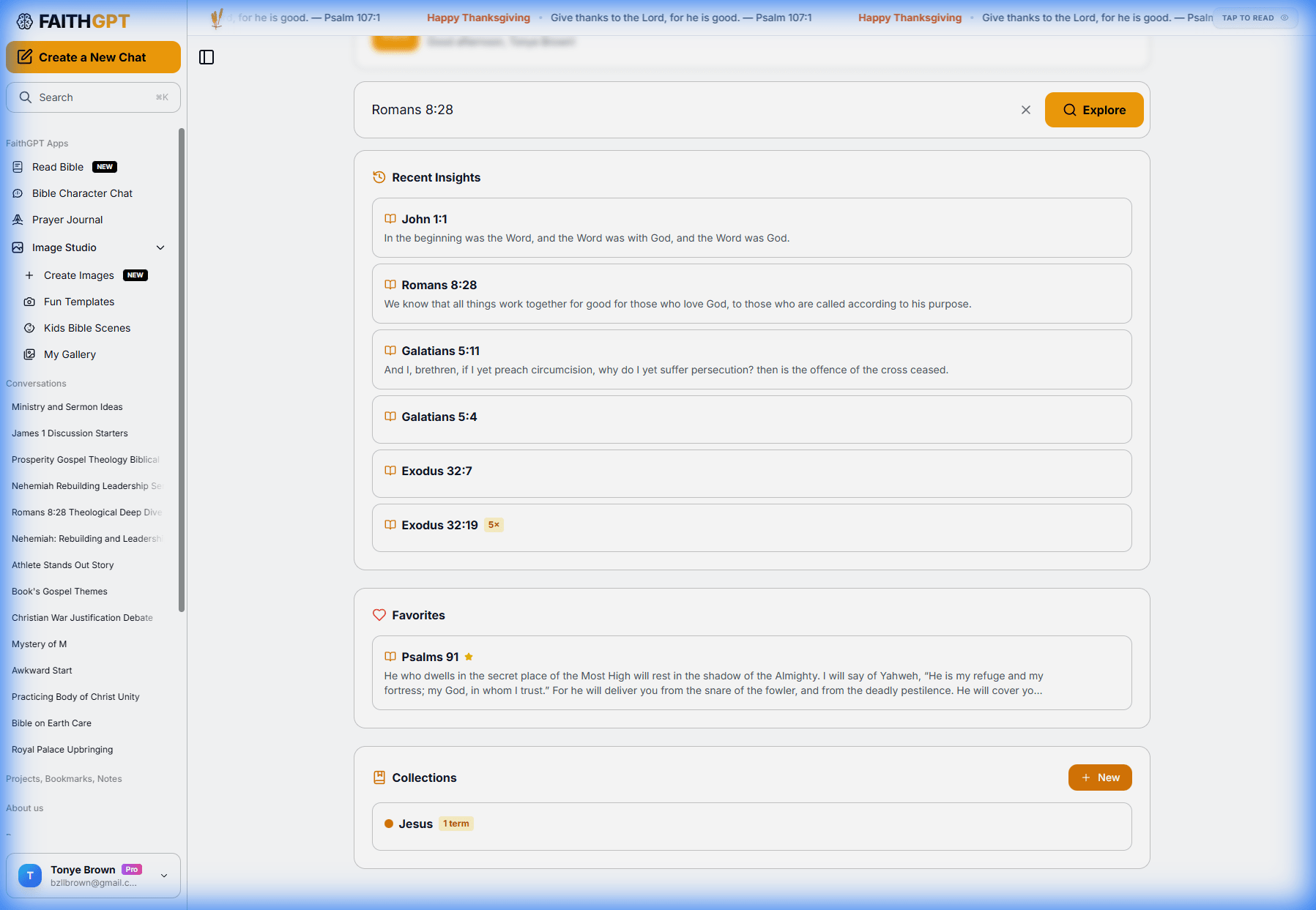
Task: Toggle the eye icon in TAP TO READ
Action: click(x=1284, y=18)
